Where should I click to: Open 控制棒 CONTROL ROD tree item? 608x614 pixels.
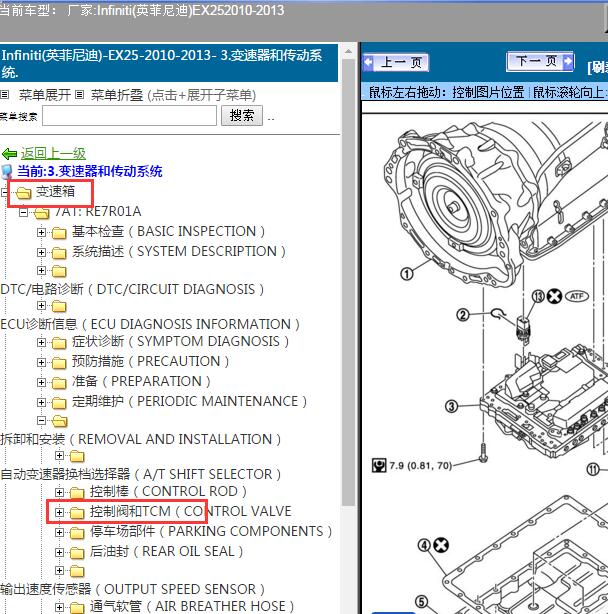click(168, 491)
